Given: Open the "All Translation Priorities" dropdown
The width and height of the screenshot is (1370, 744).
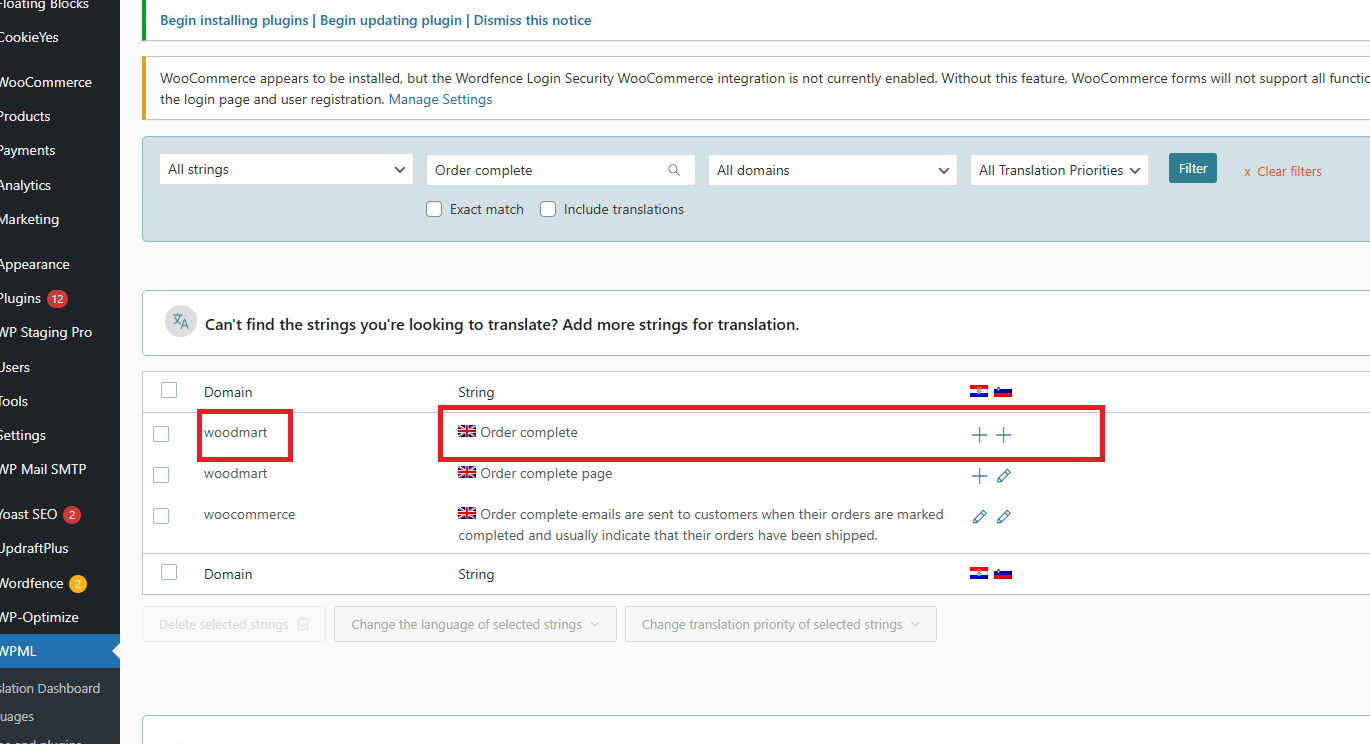Looking at the screenshot, I should pyautogui.click(x=1059, y=170).
